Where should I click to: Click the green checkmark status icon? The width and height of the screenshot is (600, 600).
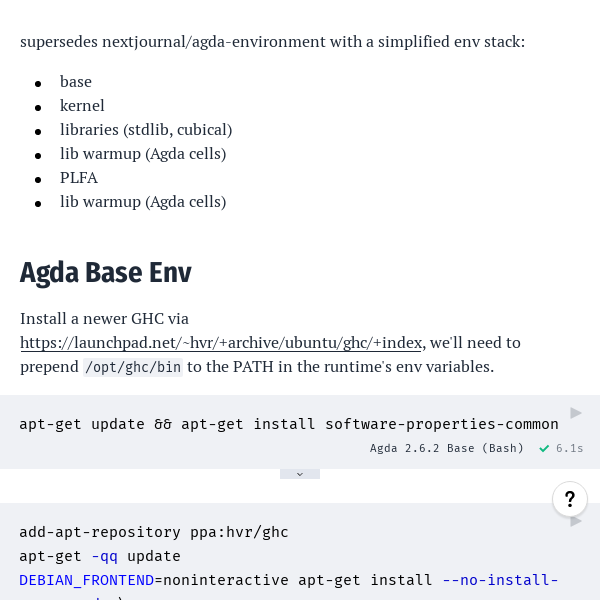coord(544,448)
